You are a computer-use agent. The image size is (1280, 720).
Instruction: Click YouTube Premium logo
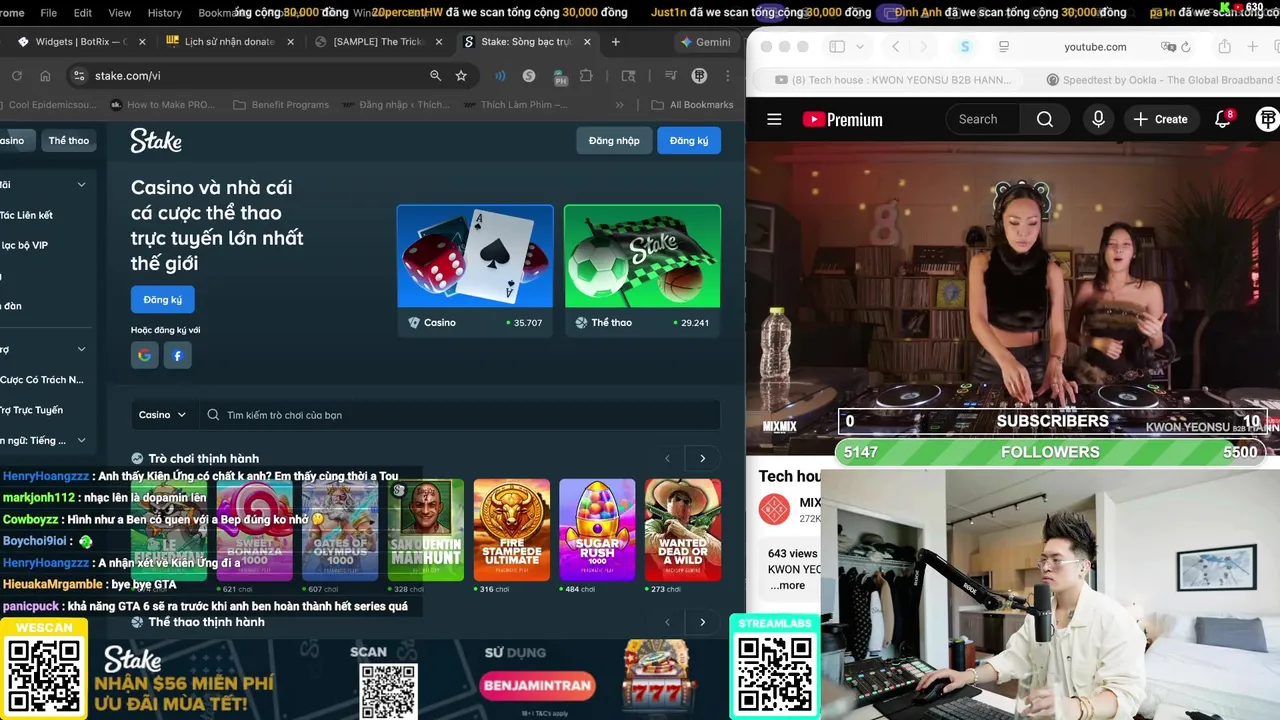pyautogui.click(x=842, y=119)
